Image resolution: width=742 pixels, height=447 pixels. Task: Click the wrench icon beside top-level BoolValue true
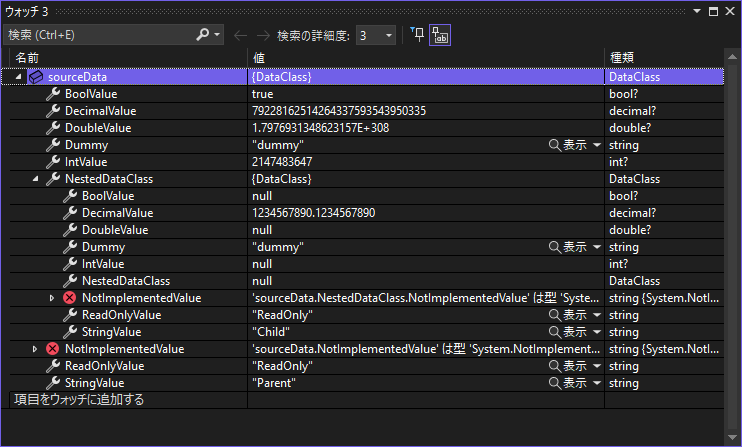tap(53, 94)
